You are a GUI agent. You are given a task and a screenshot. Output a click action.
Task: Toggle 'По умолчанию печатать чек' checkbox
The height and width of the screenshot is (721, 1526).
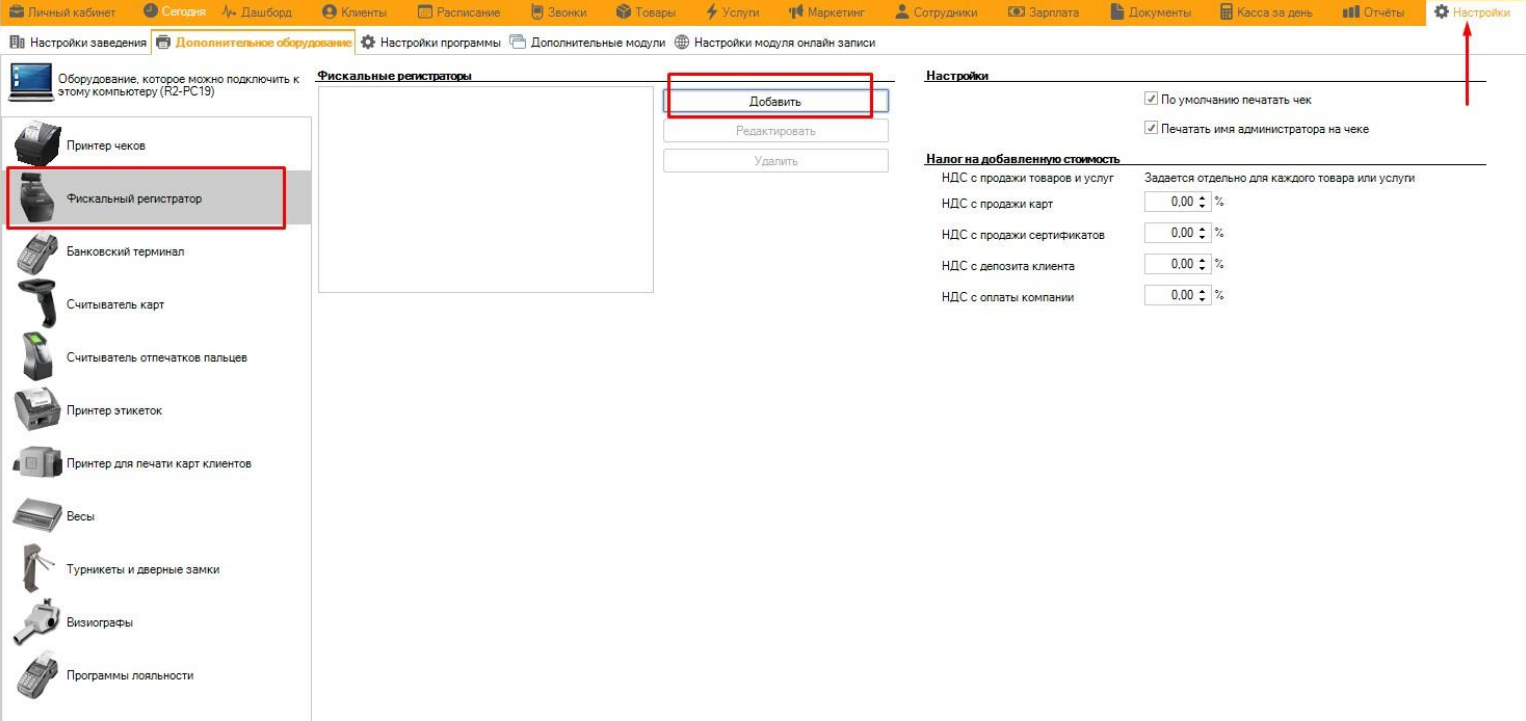[x=1150, y=100]
